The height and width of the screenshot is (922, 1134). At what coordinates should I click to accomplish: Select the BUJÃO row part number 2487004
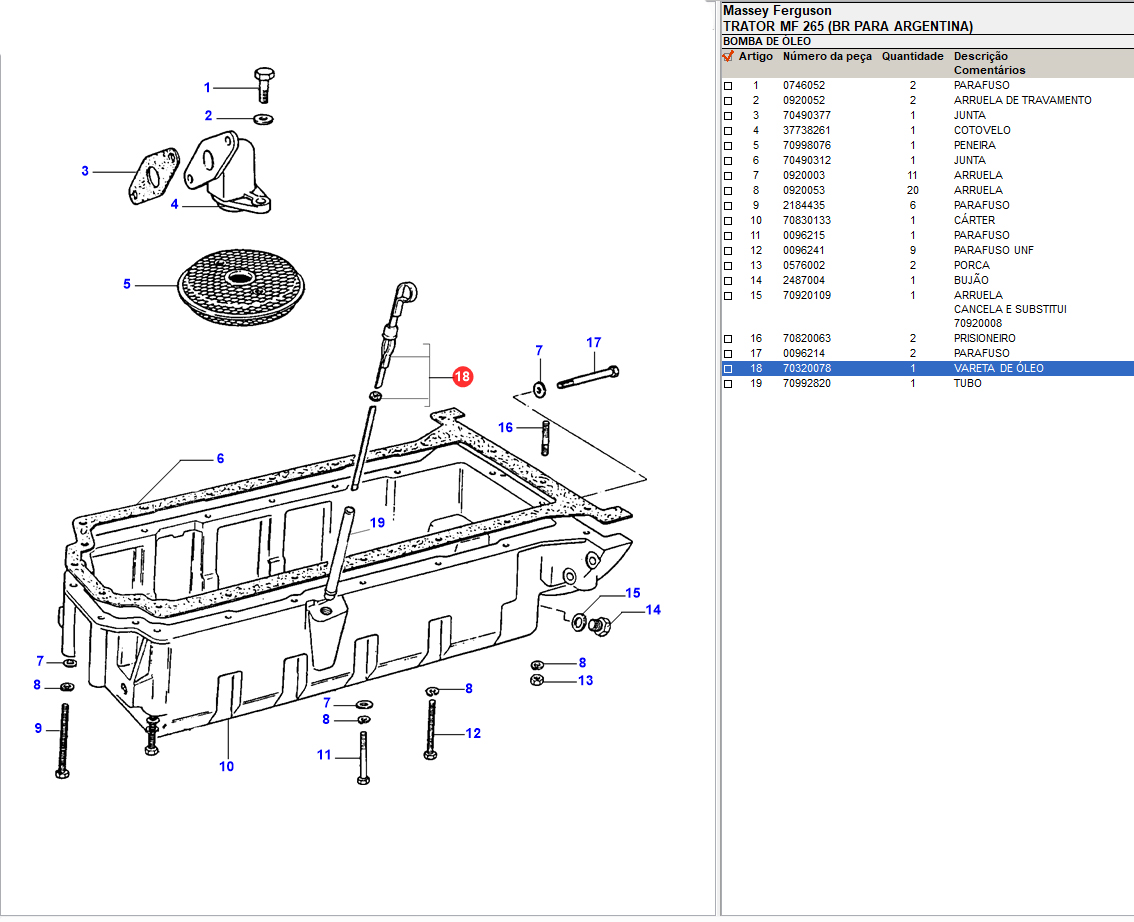tap(803, 280)
